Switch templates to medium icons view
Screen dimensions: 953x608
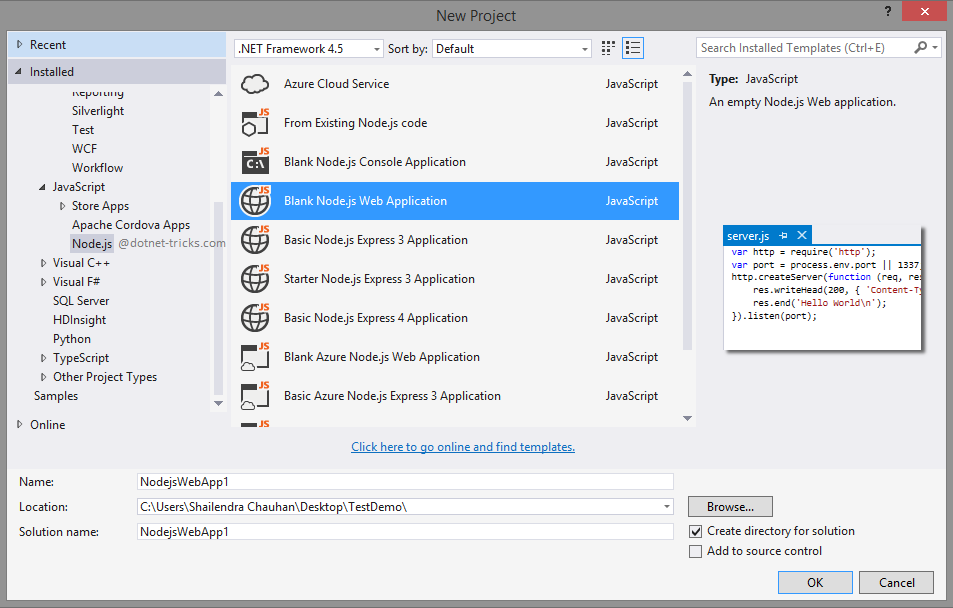click(608, 47)
